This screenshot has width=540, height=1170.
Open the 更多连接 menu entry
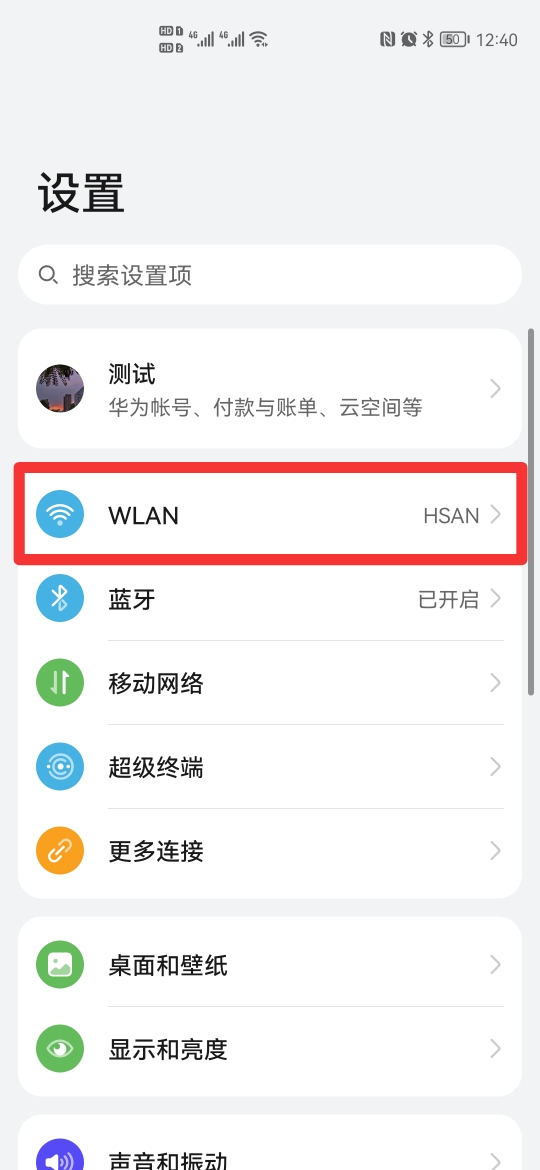(270, 851)
